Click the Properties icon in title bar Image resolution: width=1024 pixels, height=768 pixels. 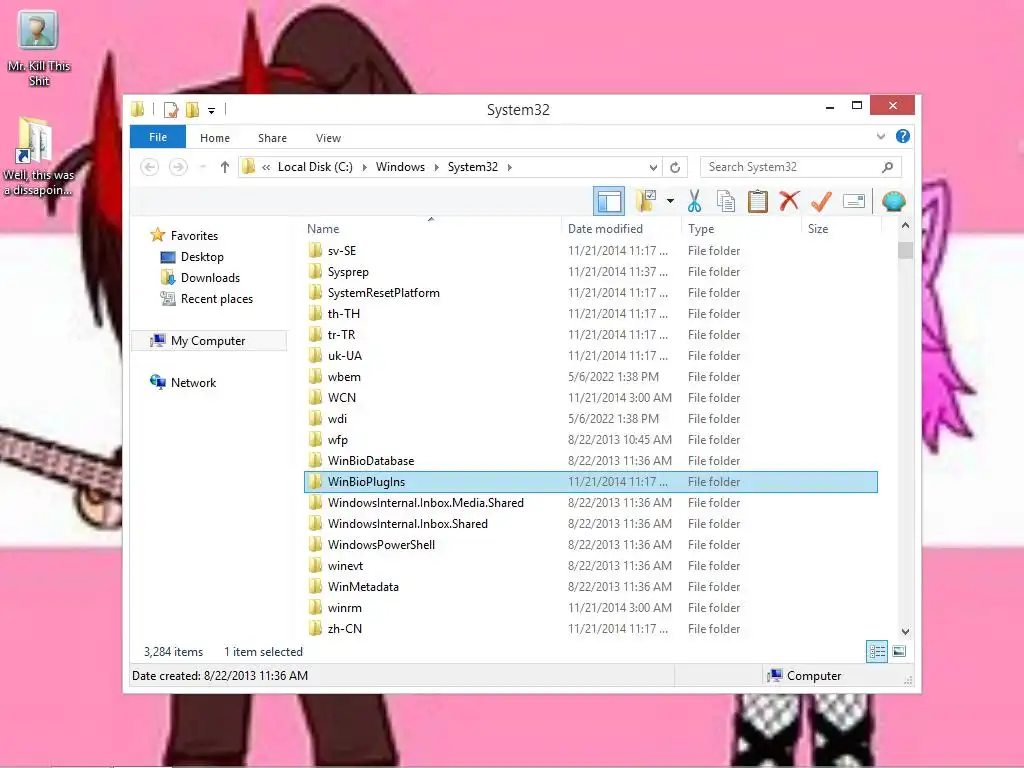pos(170,110)
